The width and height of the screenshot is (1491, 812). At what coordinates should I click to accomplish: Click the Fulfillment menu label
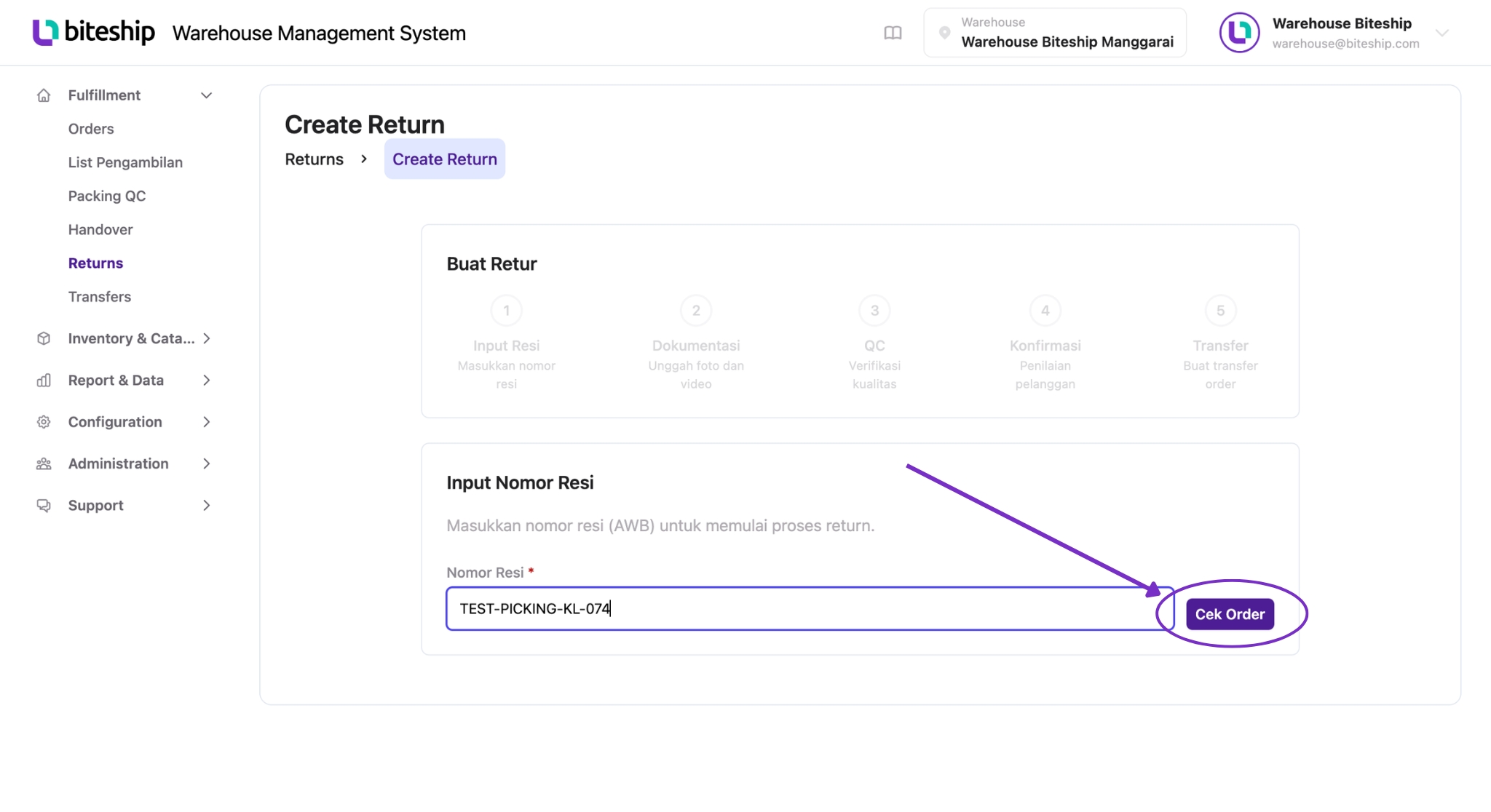tap(104, 95)
